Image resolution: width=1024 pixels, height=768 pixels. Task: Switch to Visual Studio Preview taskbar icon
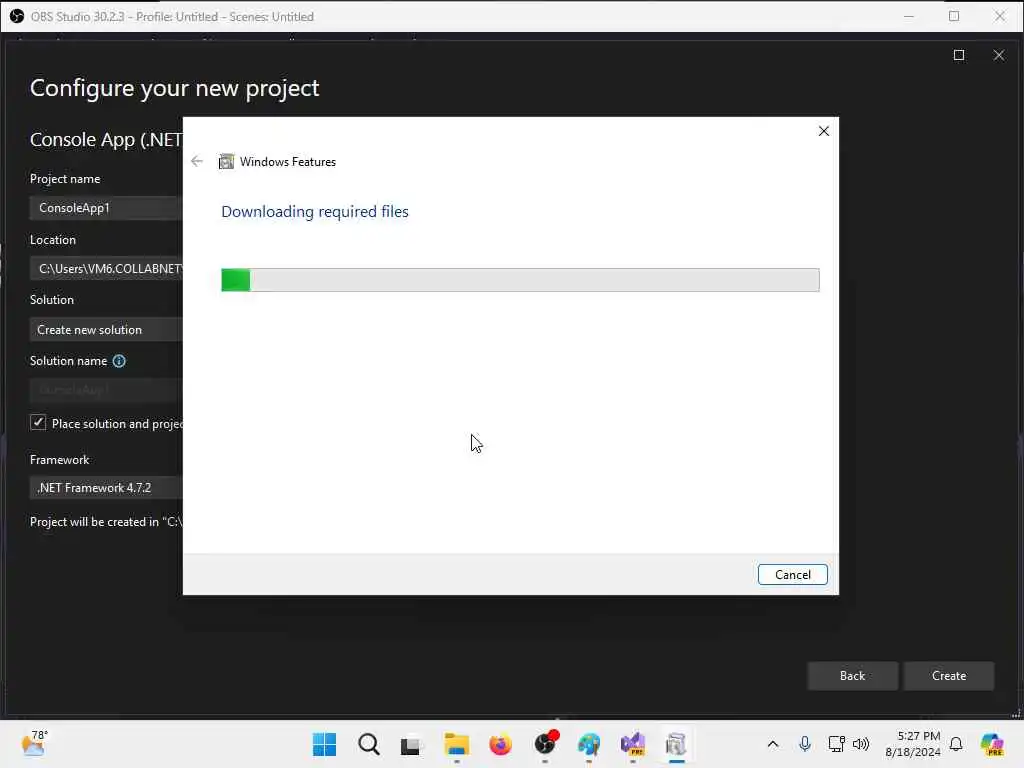[633, 744]
